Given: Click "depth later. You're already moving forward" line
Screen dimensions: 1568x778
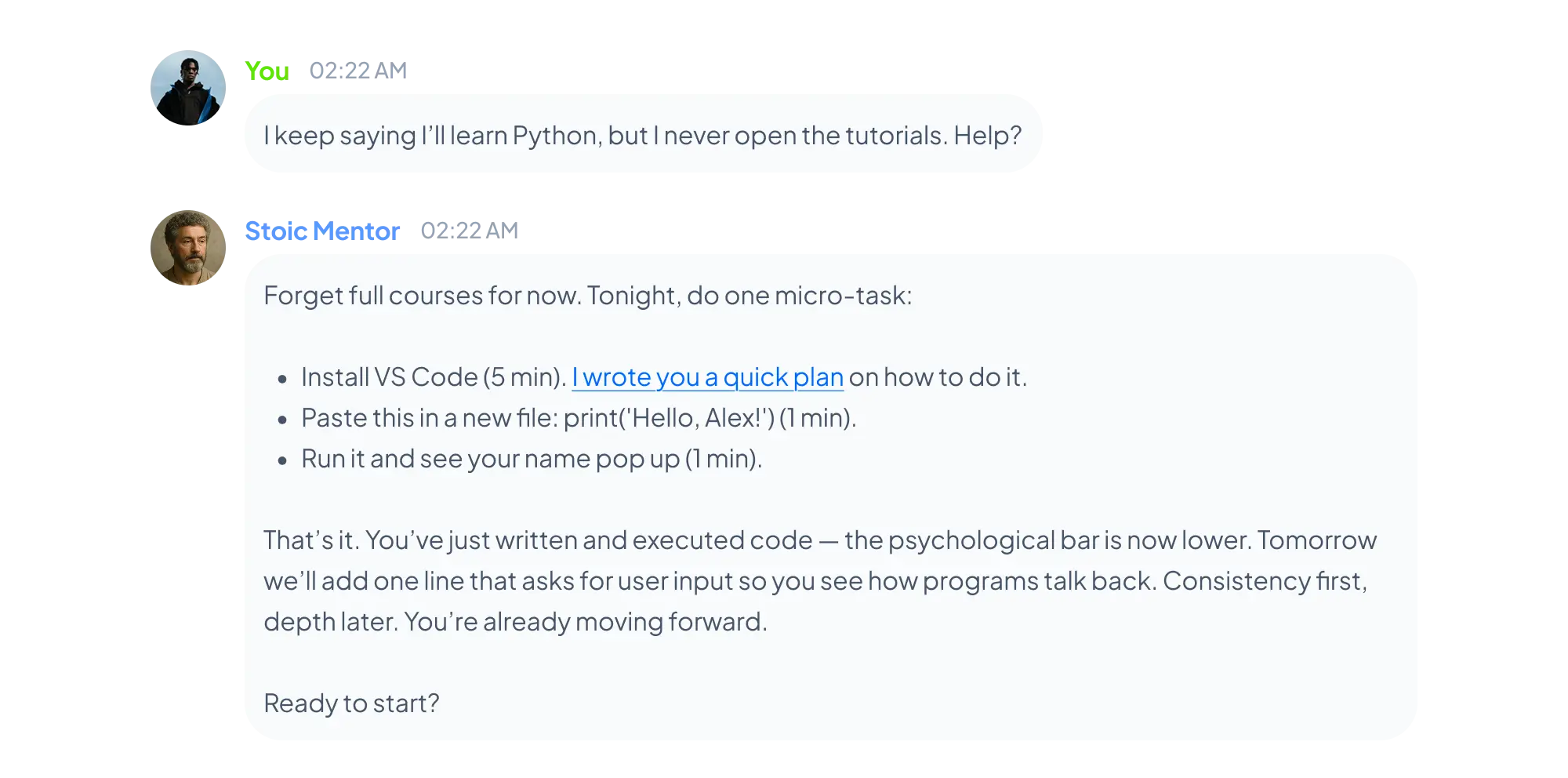Looking at the screenshot, I should 515,622.
